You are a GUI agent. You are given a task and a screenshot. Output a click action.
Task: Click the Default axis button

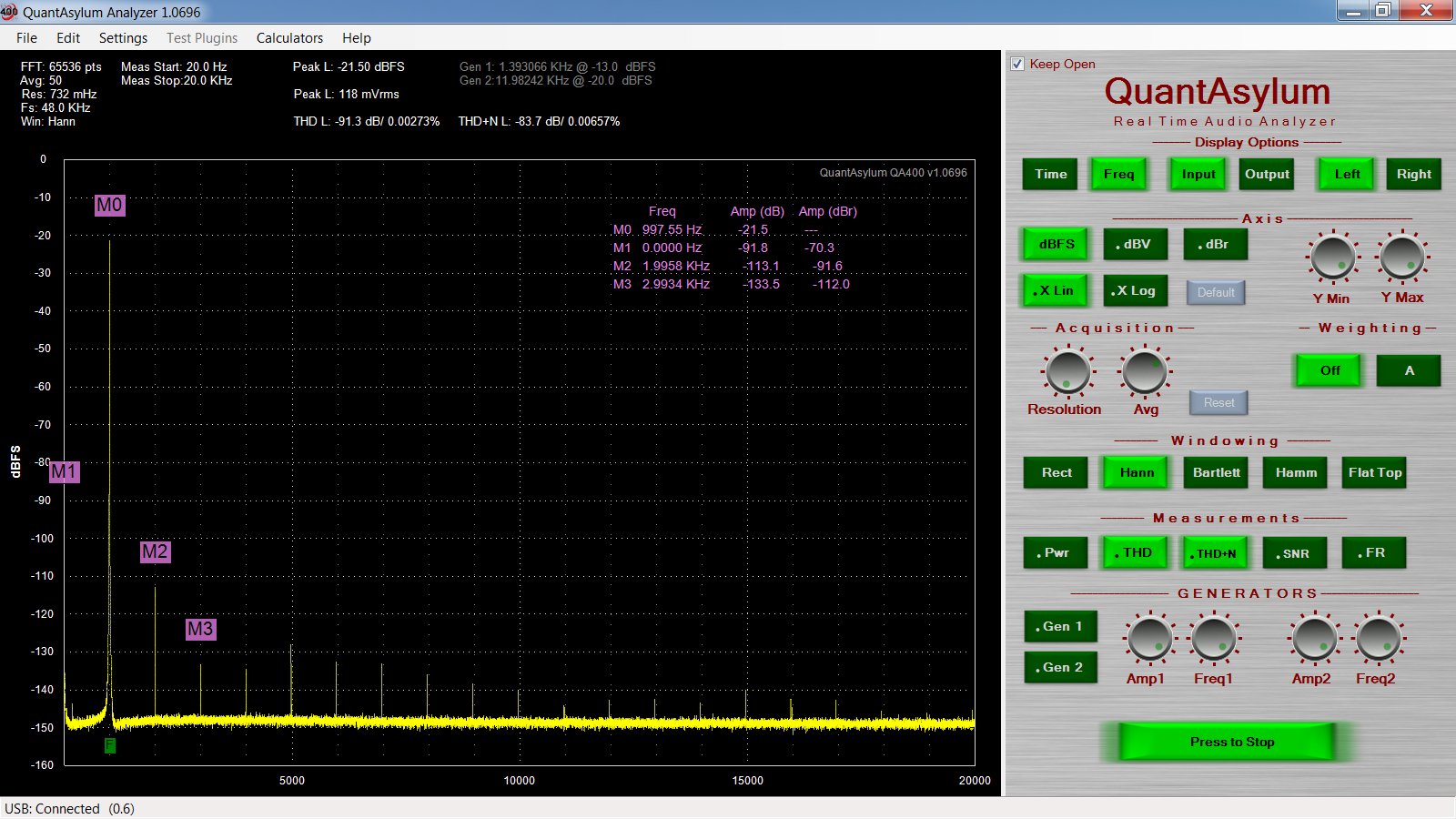point(1216,292)
